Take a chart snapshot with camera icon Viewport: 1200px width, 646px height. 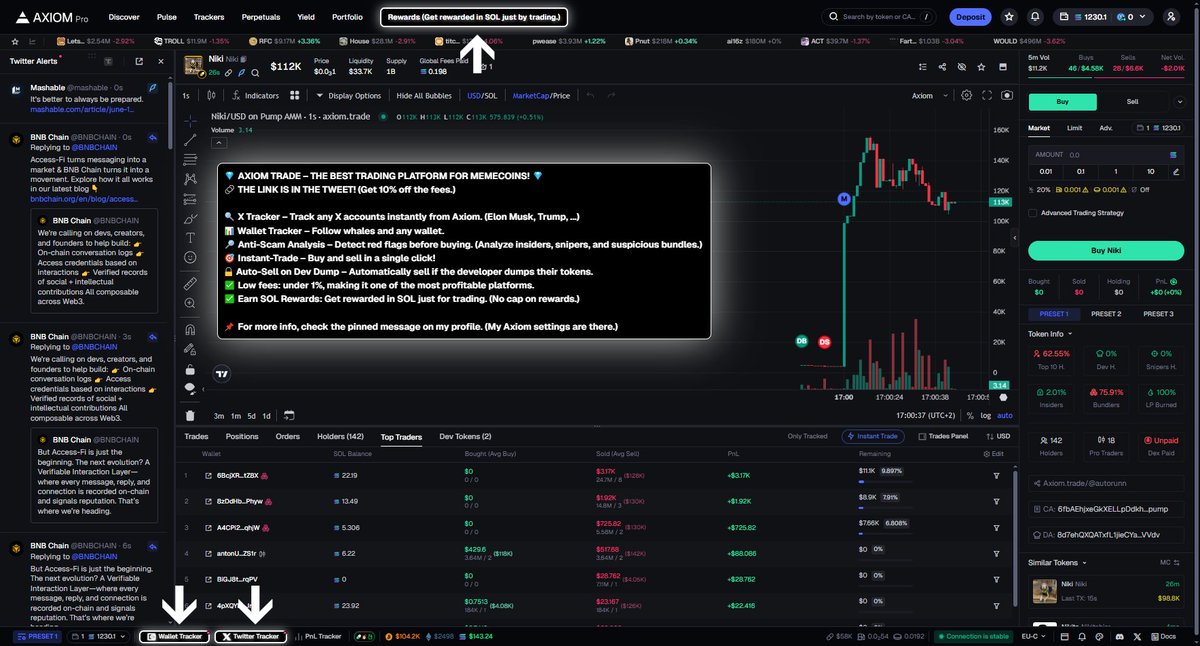point(1006,96)
